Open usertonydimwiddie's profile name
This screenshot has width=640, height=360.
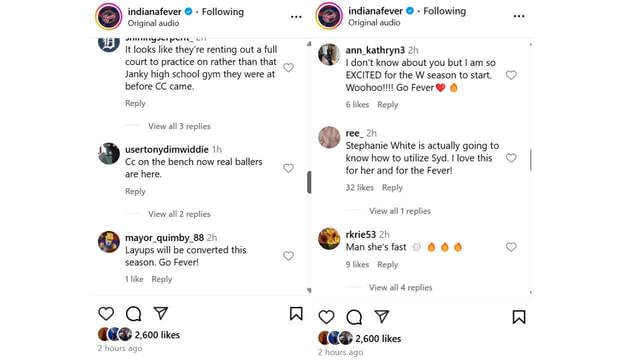pyautogui.click(x=167, y=149)
